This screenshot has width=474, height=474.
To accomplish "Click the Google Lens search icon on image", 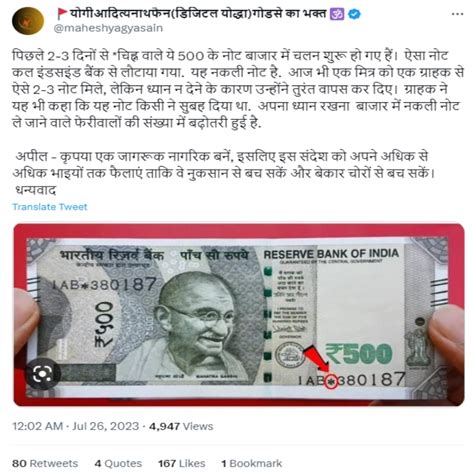I will pyautogui.click(x=42, y=374).
